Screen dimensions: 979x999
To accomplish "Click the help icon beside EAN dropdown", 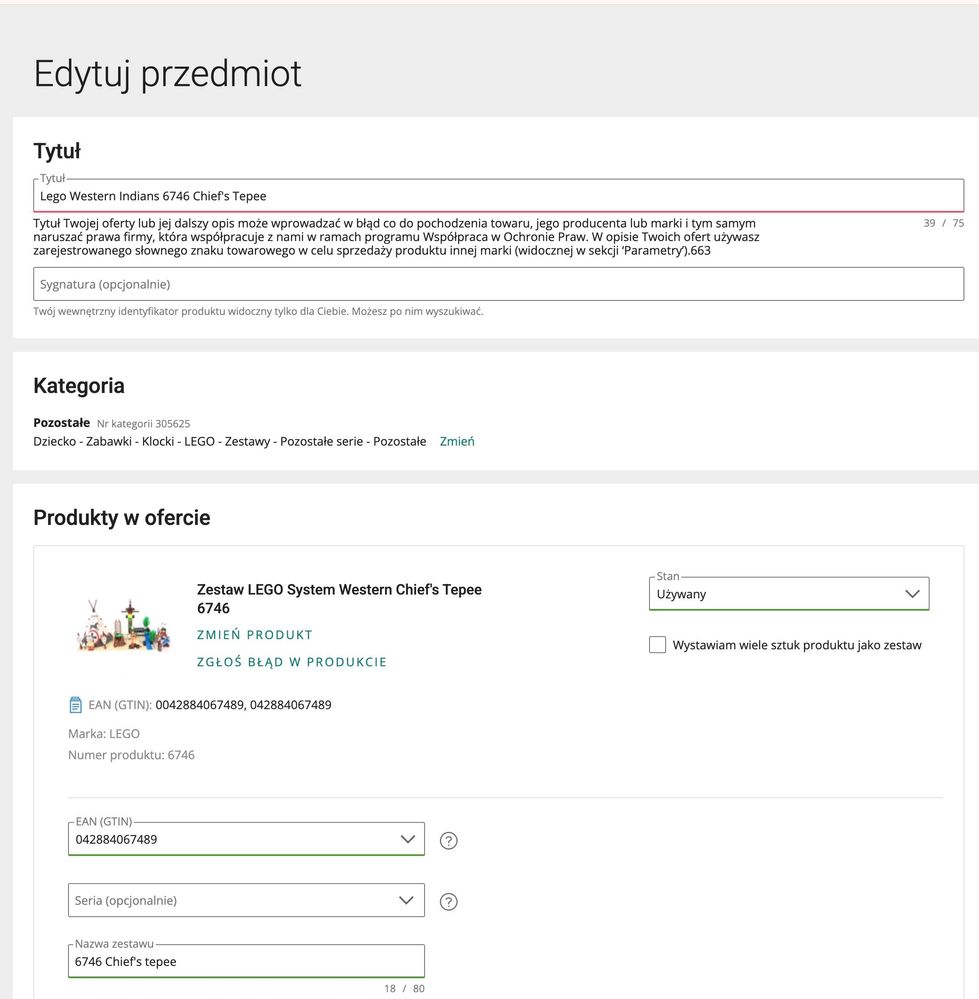I will coord(449,841).
